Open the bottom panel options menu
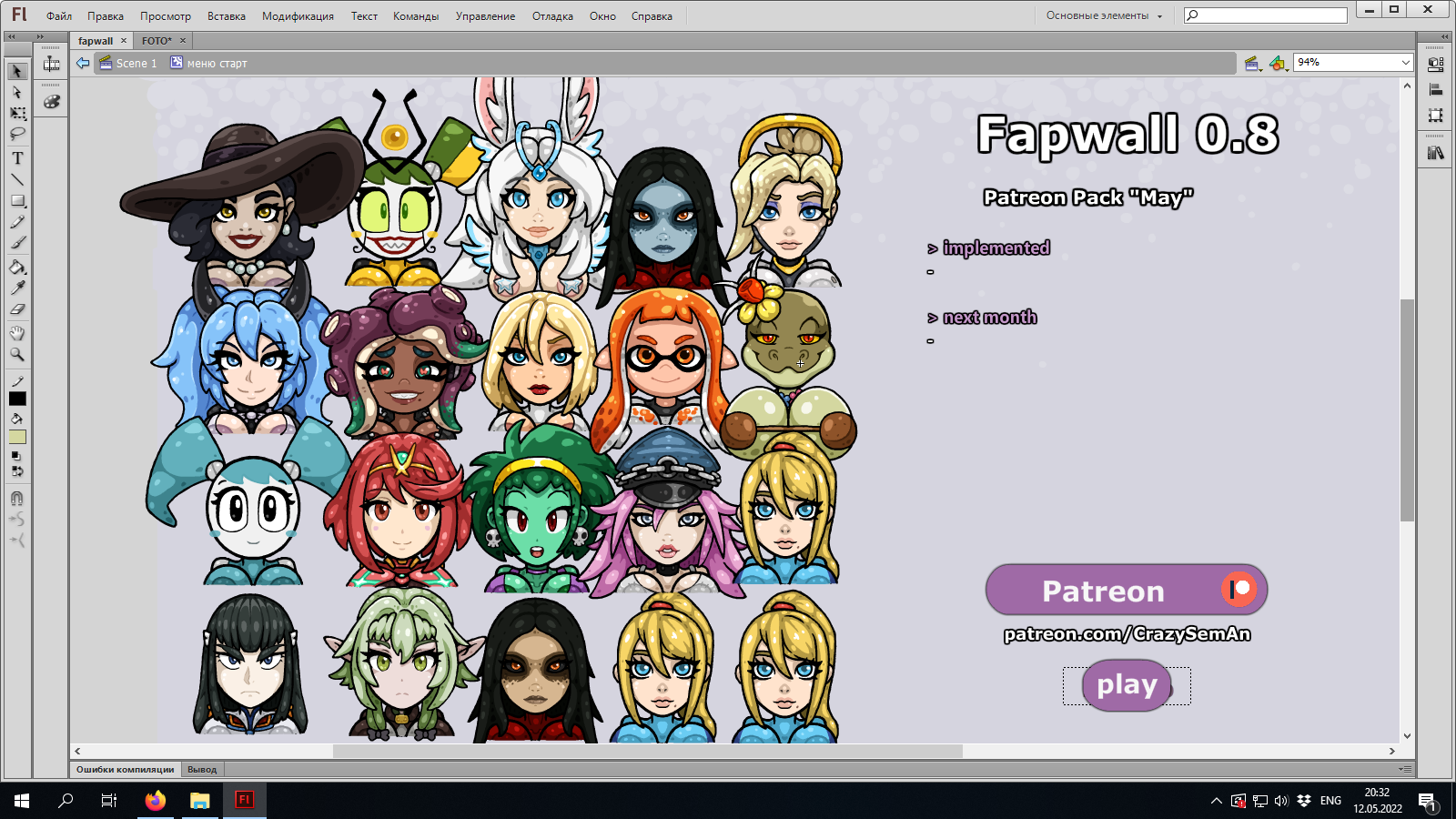Viewport: 1456px width, 819px height. point(1405,769)
